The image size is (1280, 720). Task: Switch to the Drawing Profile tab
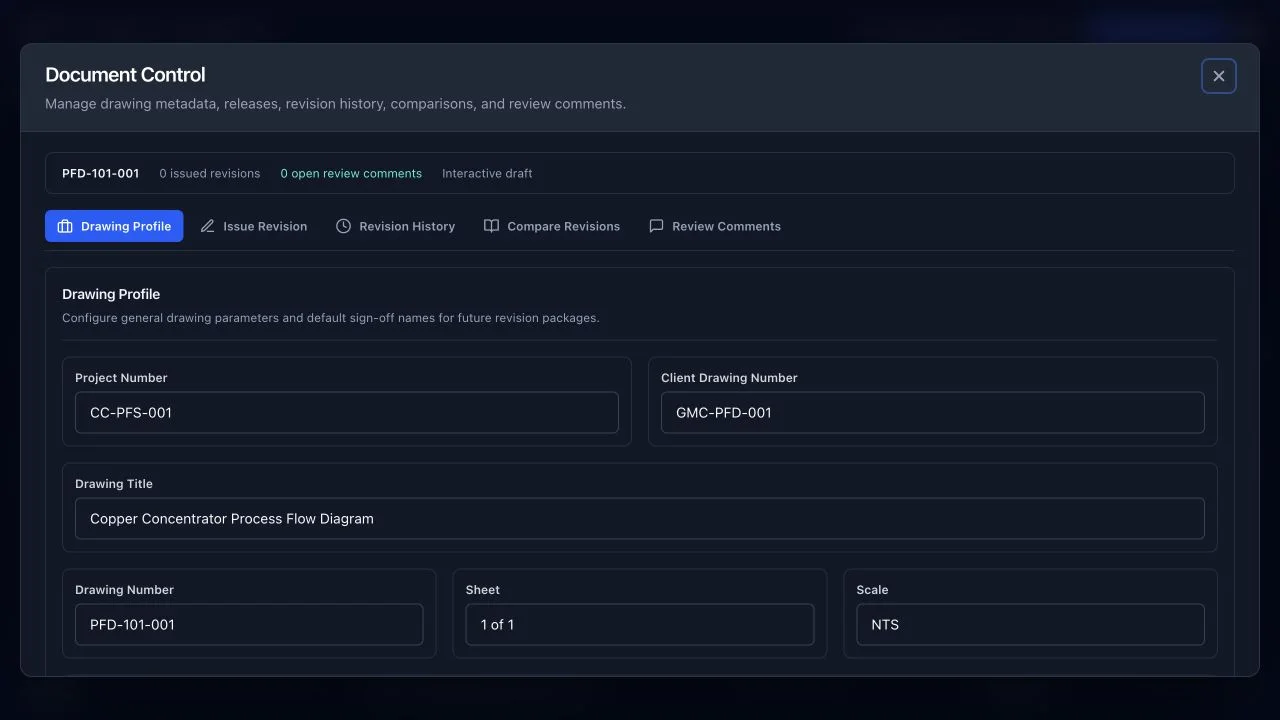(114, 226)
